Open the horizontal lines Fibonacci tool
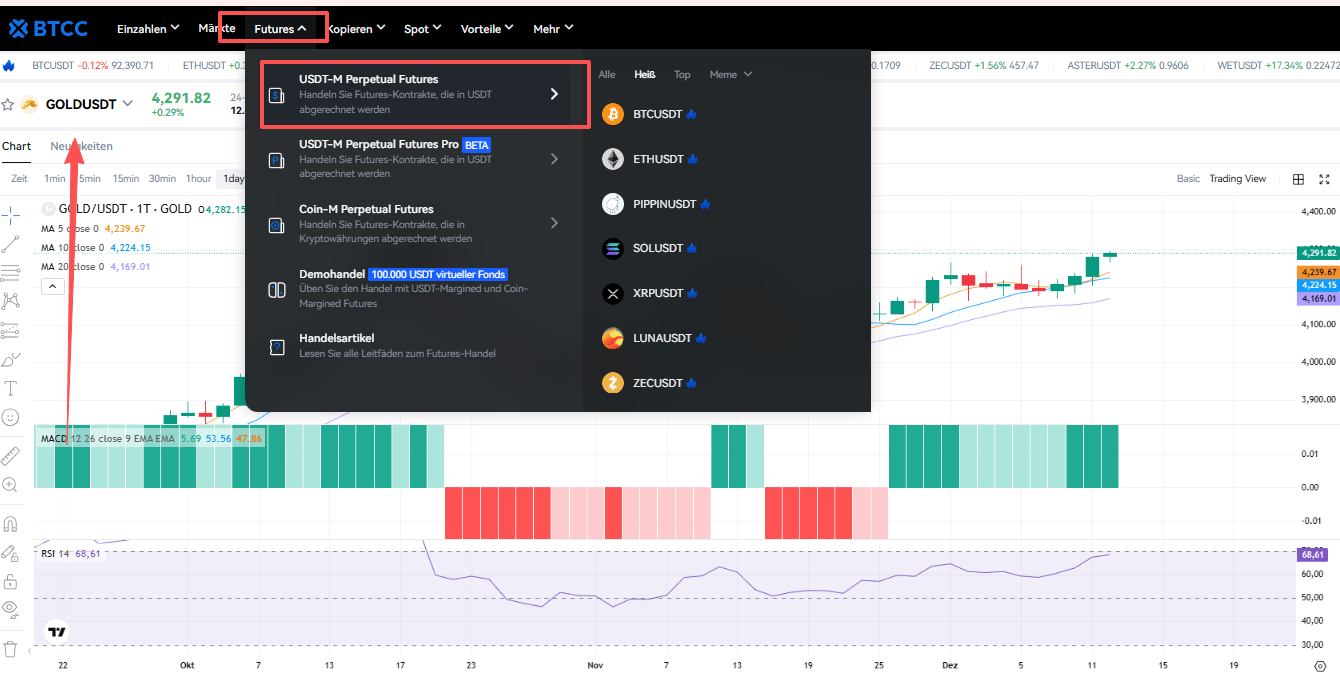The image size is (1340, 676). coord(11,272)
